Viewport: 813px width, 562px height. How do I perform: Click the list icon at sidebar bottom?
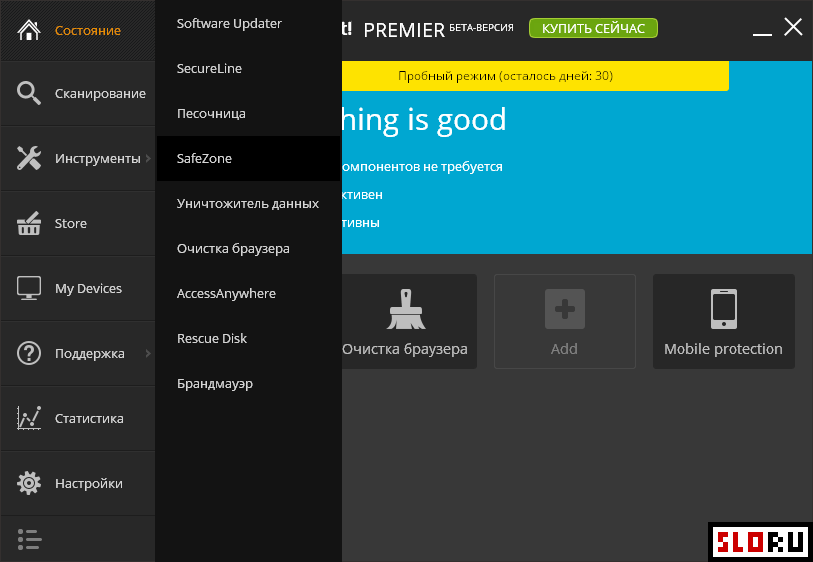click(30, 539)
